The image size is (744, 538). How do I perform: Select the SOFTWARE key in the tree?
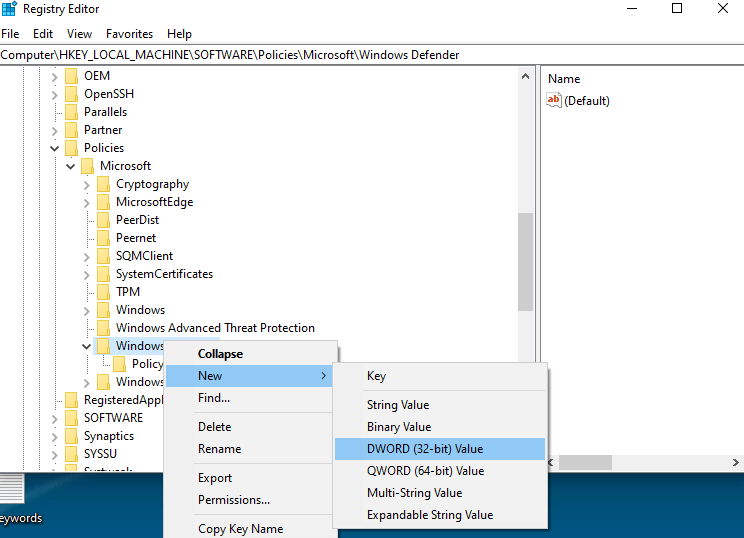point(113,418)
